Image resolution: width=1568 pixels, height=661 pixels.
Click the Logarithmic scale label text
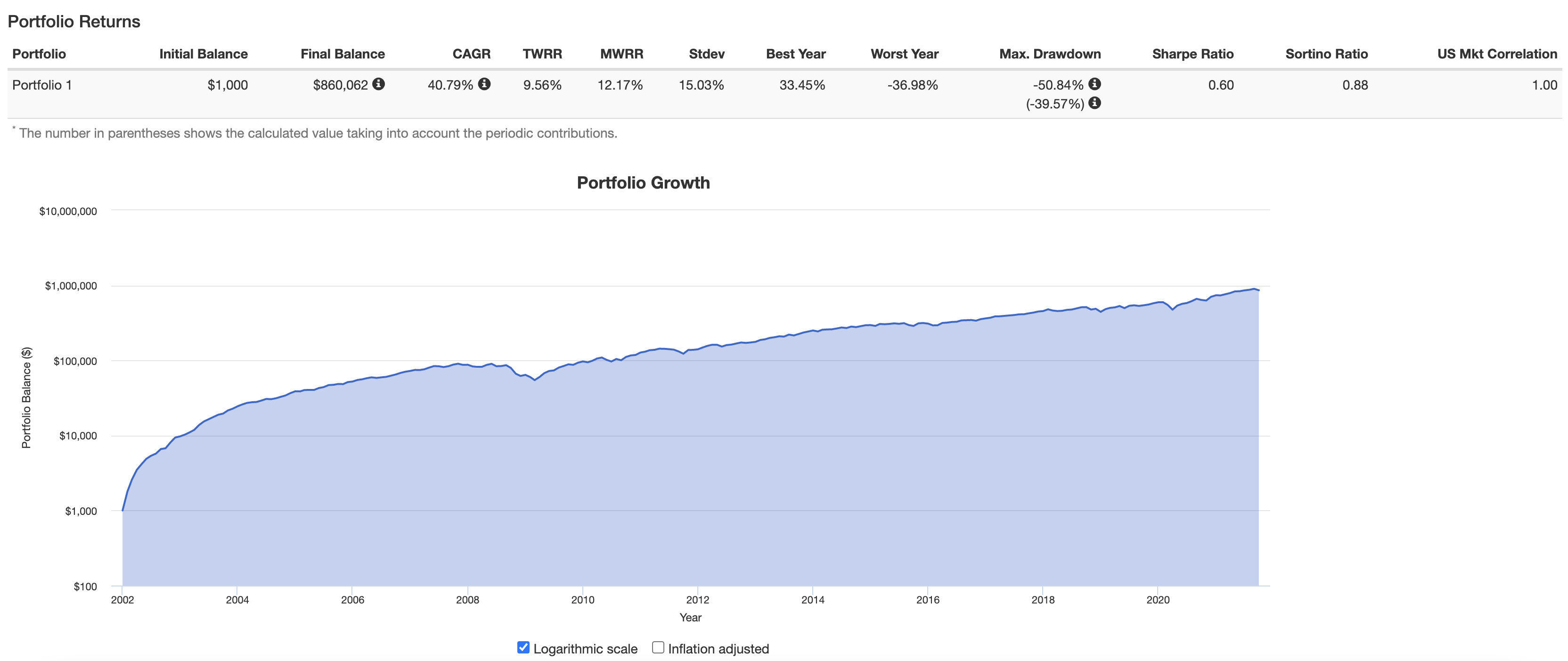[585, 649]
